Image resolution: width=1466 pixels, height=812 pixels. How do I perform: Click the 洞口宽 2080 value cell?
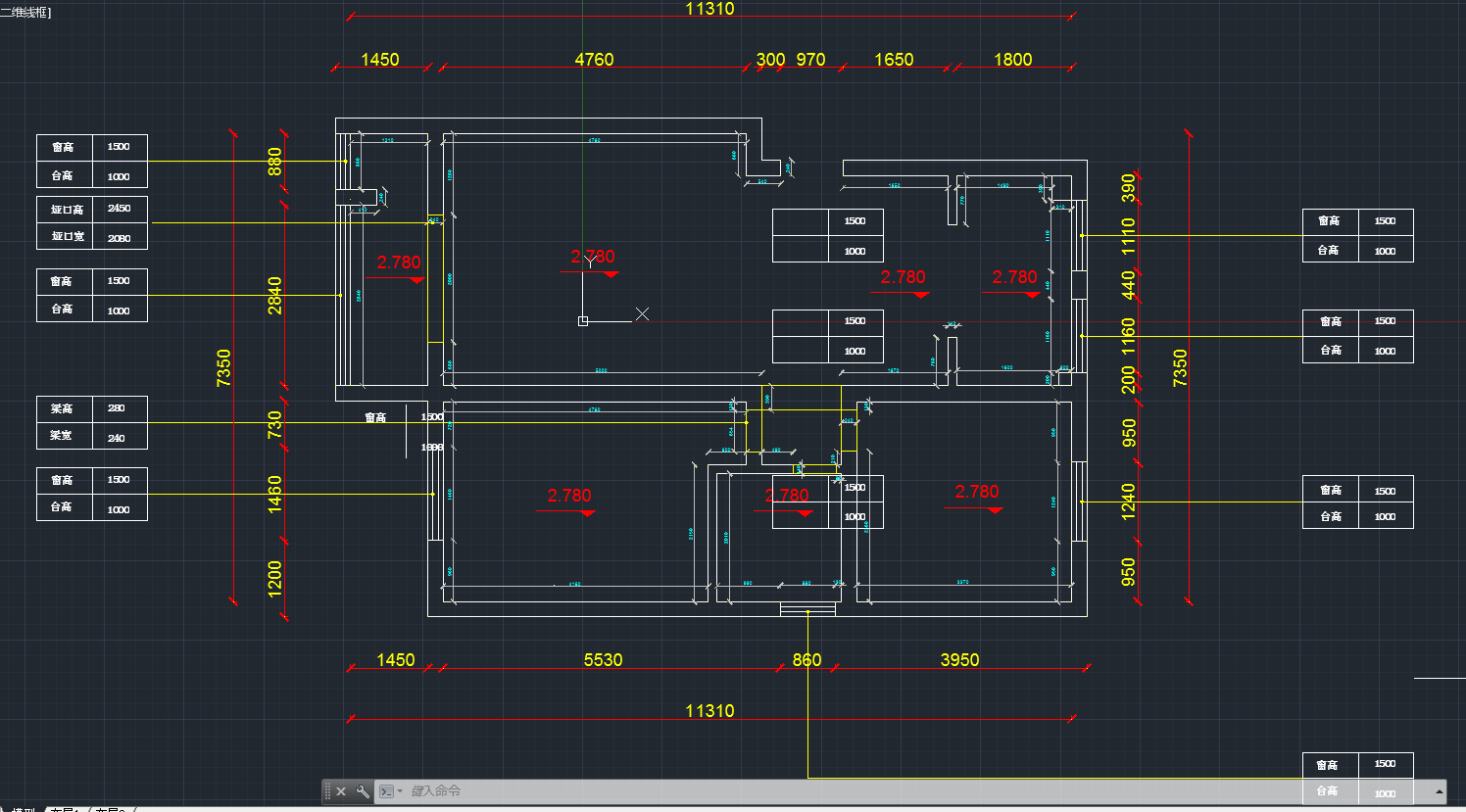pyautogui.click(x=120, y=238)
